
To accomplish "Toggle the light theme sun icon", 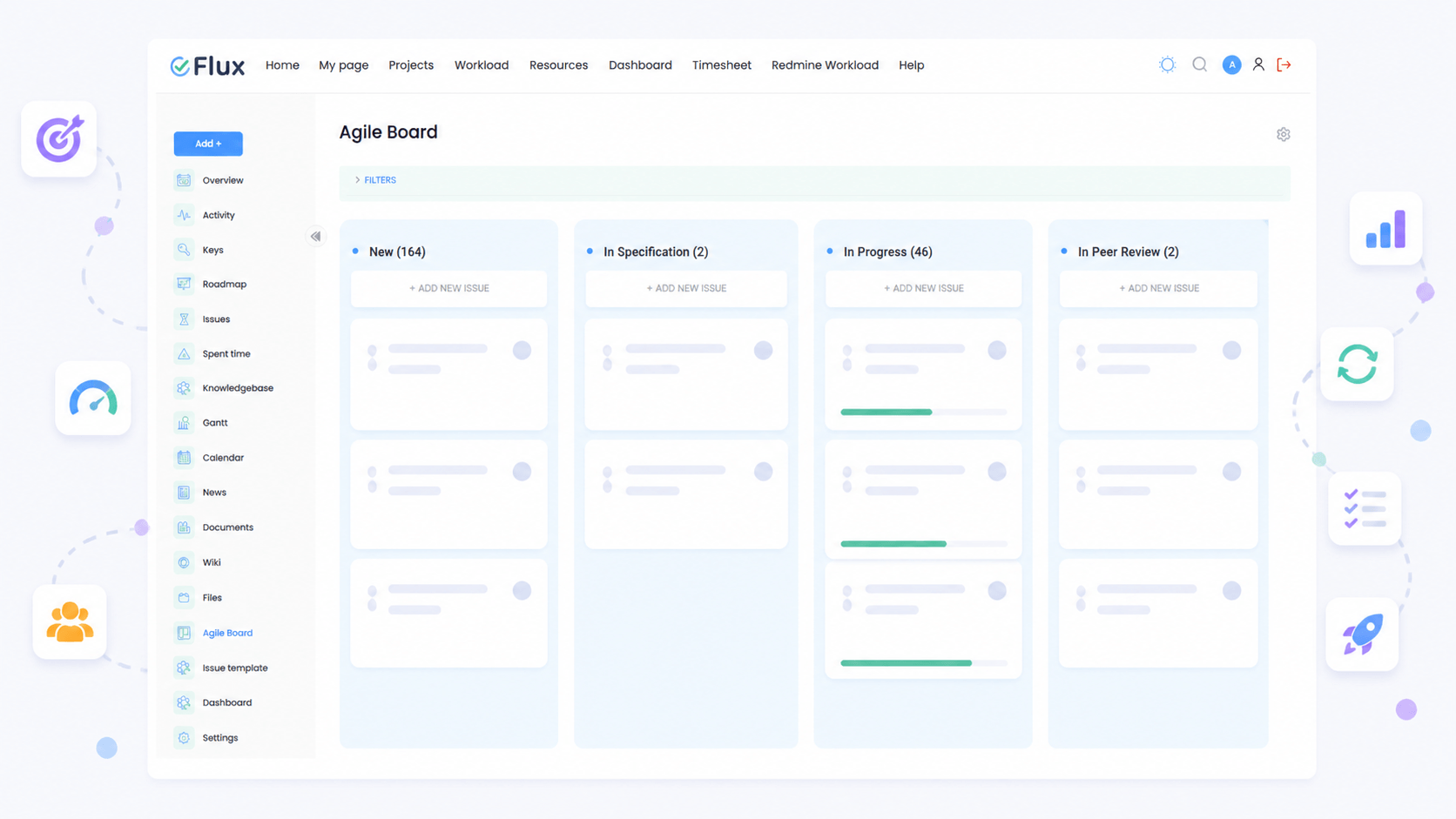I will coord(1167,64).
